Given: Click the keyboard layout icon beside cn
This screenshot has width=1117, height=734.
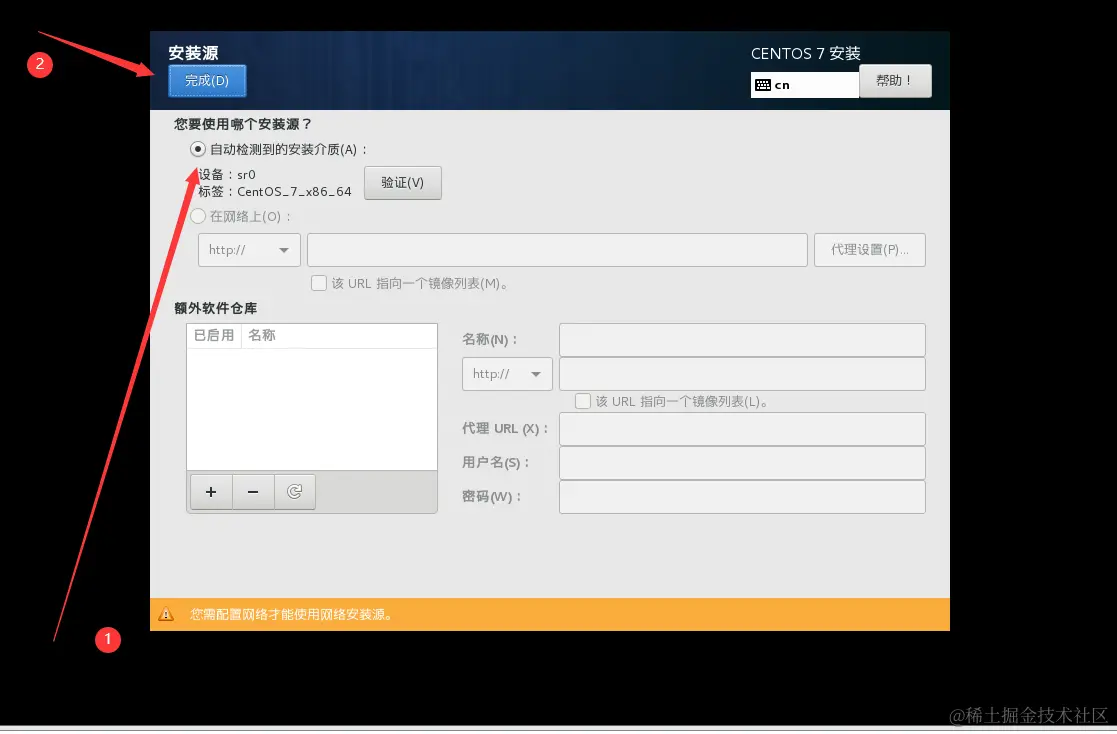Looking at the screenshot, I should [764, 85].
